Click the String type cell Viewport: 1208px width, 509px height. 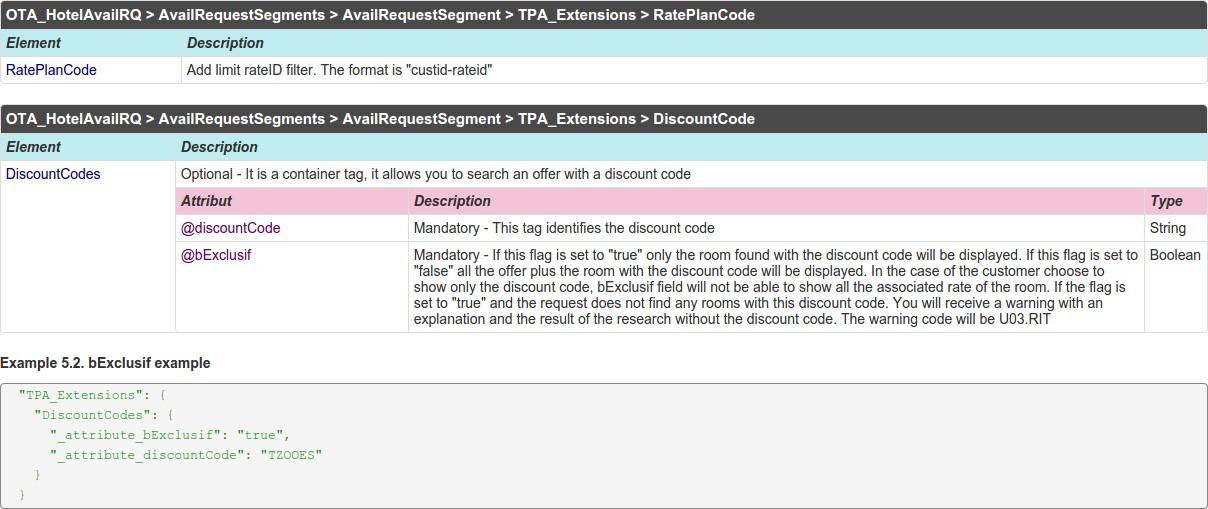(1168, 228)
